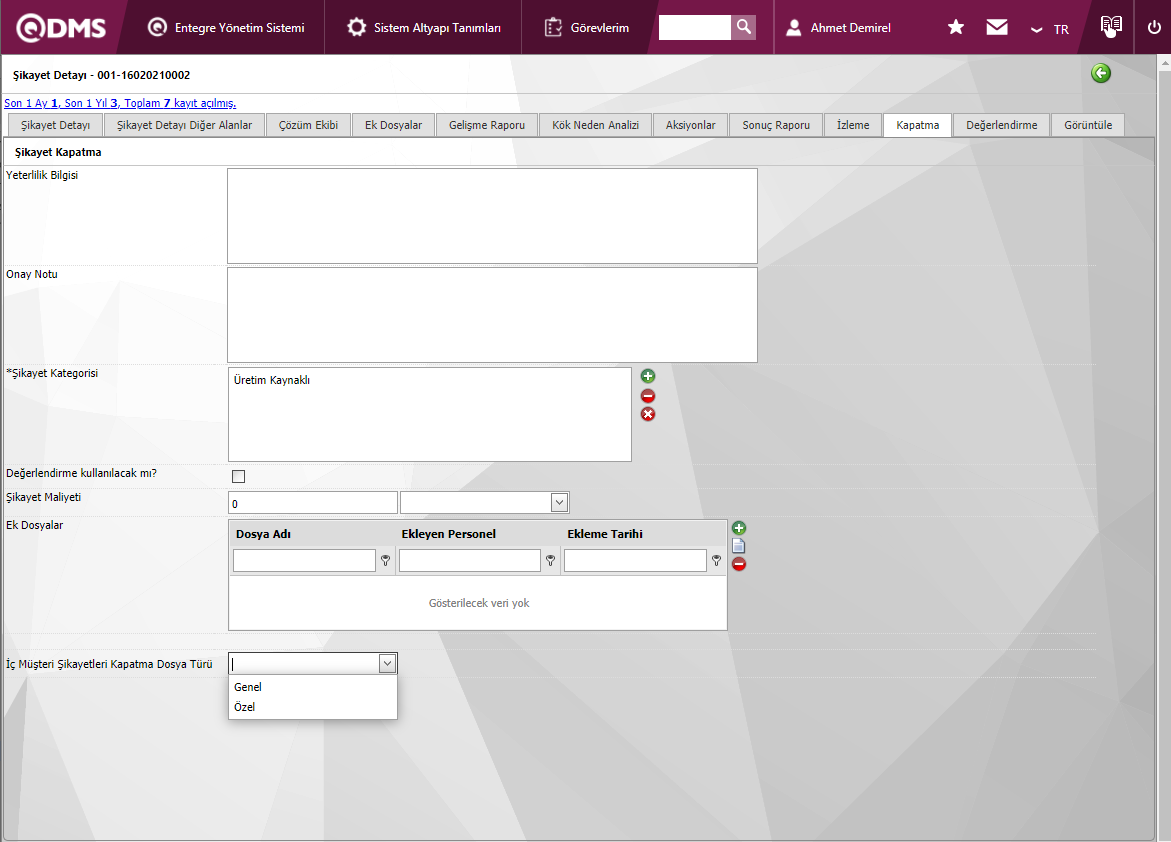Open messages via the envelope icon
The width and height of the screenshot is (1171, 842).
click(997, 27)
